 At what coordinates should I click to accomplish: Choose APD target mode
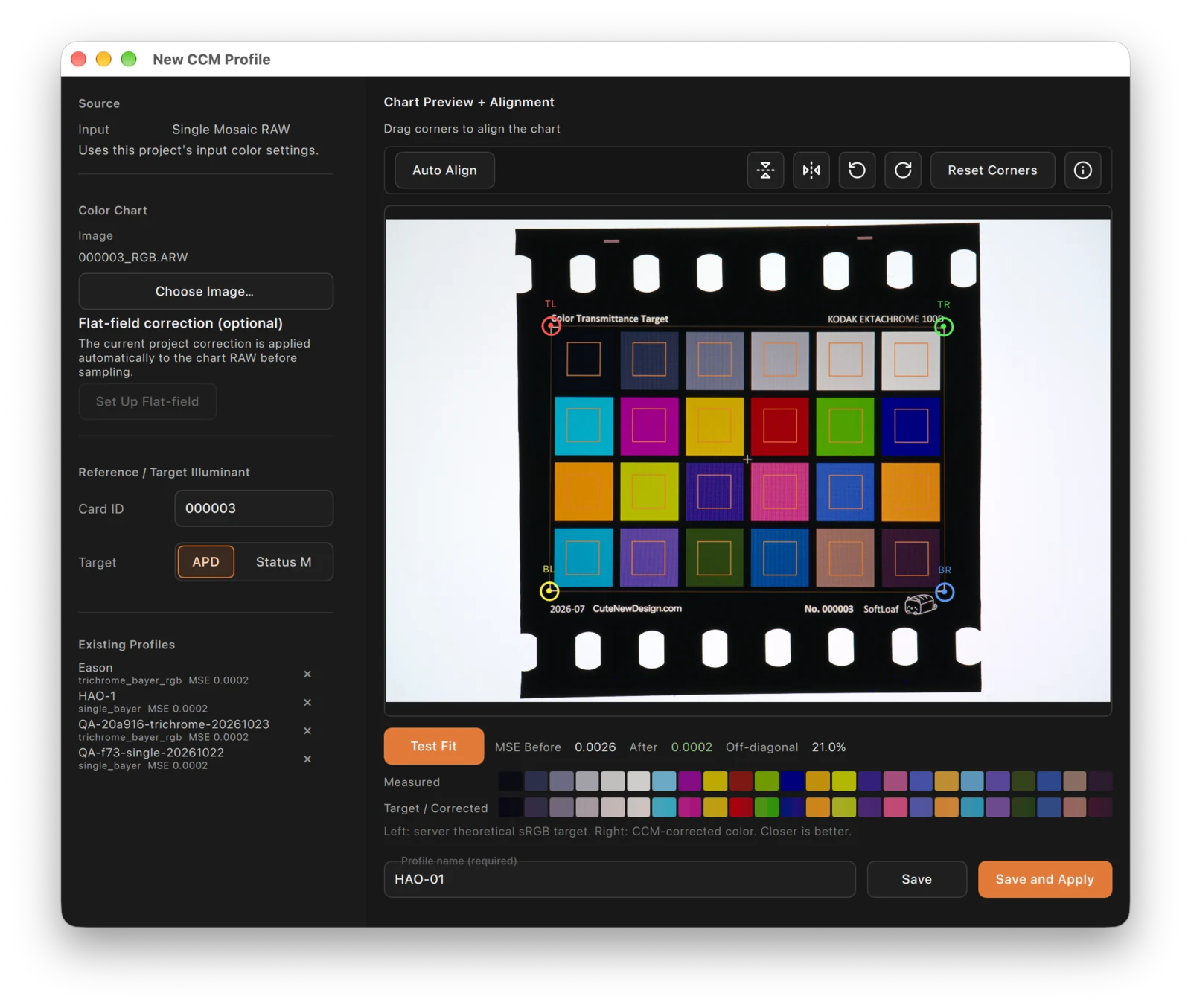[205, 562]
